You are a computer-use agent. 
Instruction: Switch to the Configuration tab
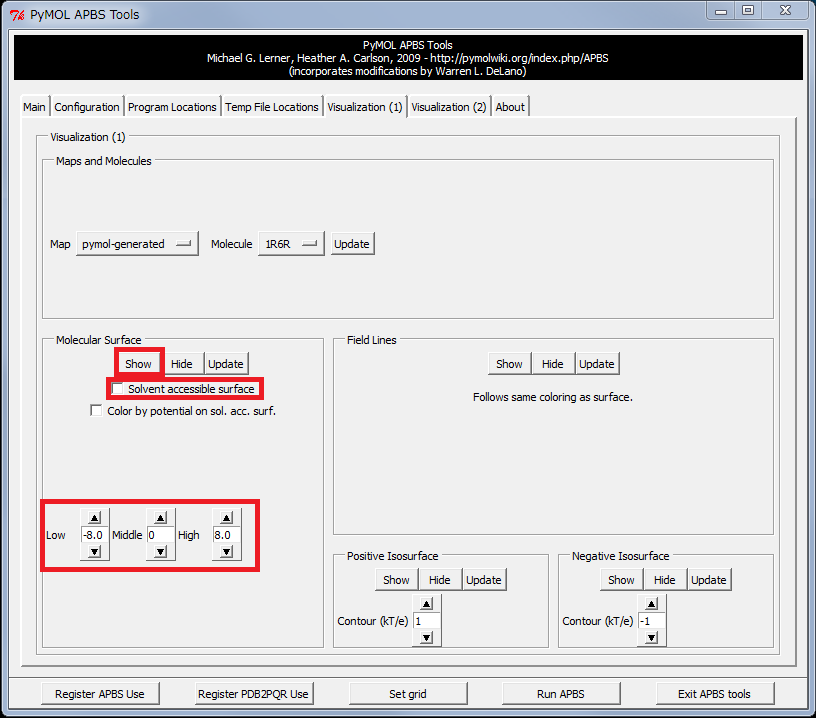click(87, 107)
